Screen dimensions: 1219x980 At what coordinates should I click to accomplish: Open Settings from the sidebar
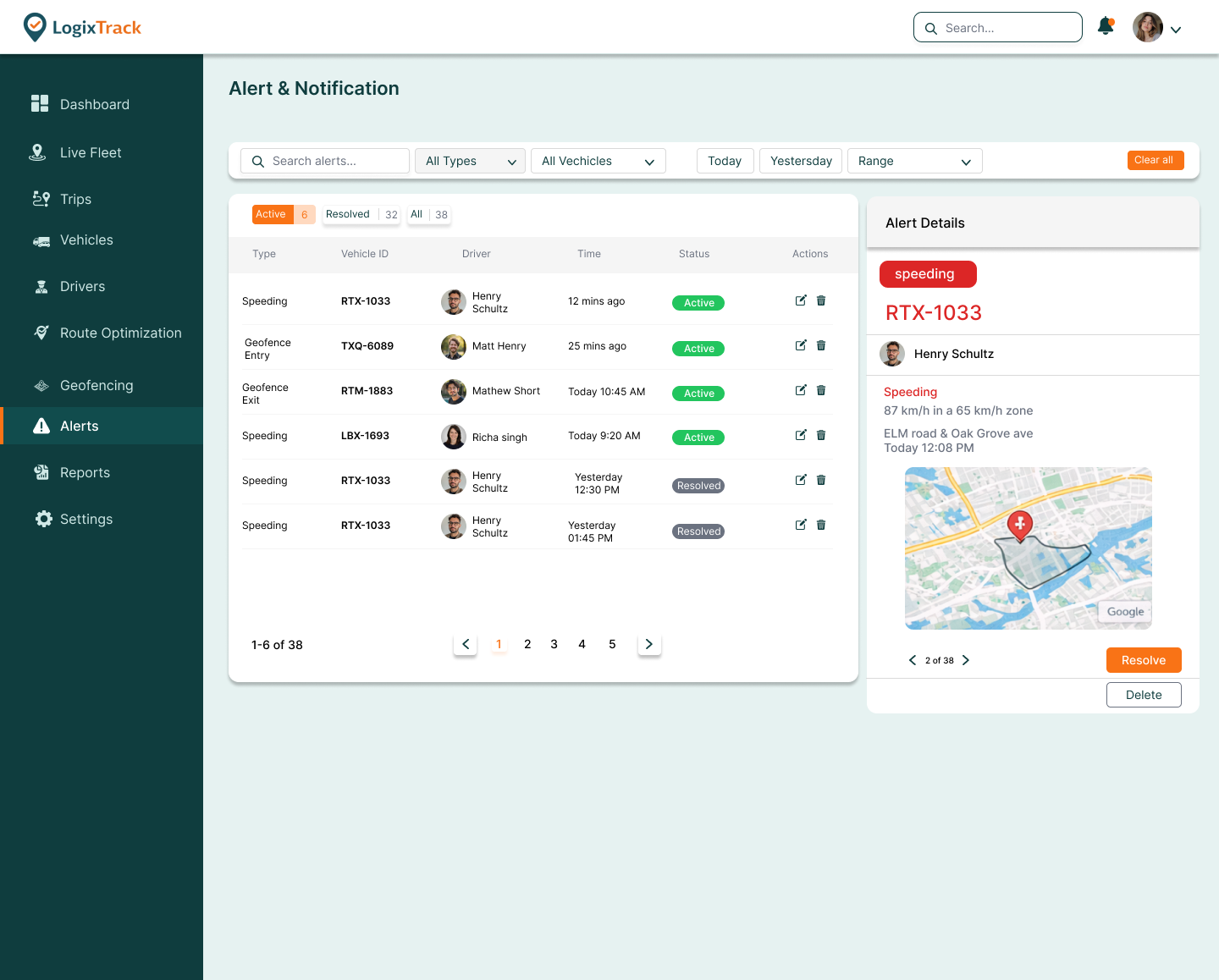[x=85, y=519]
